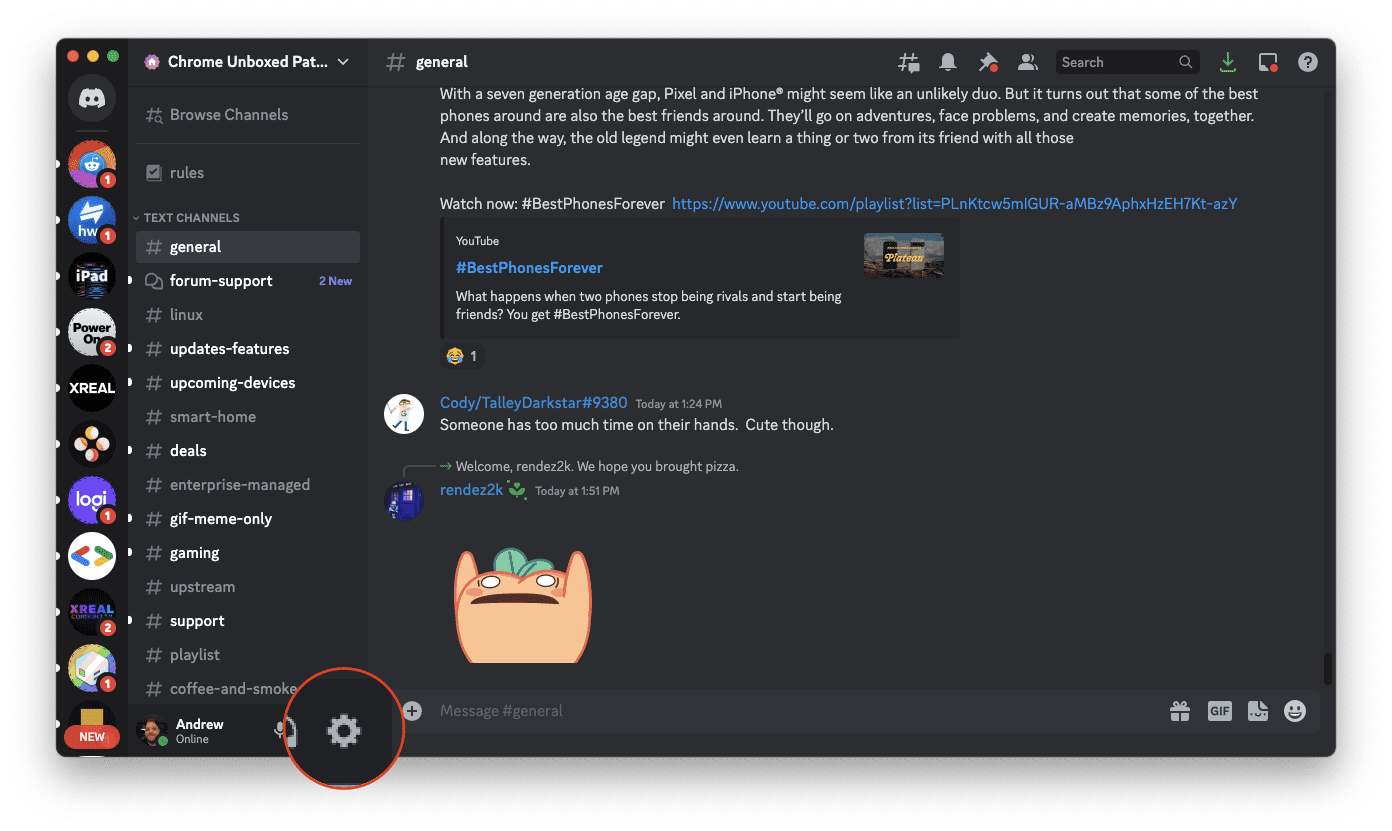Open Andrew's user profile panel

(200, 731)
